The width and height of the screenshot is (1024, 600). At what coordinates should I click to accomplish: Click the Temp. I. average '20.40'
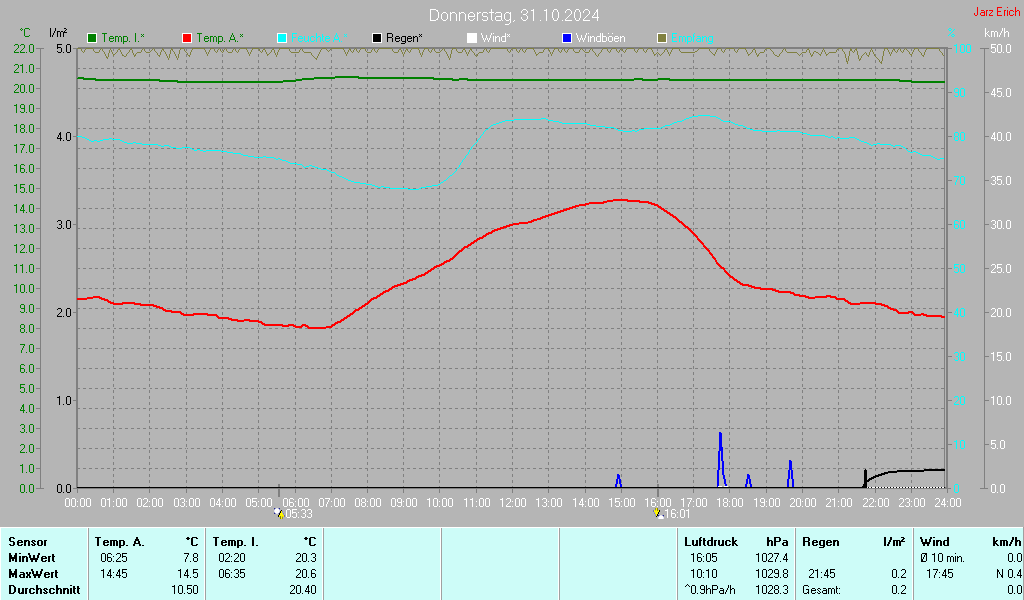point(303,590)
